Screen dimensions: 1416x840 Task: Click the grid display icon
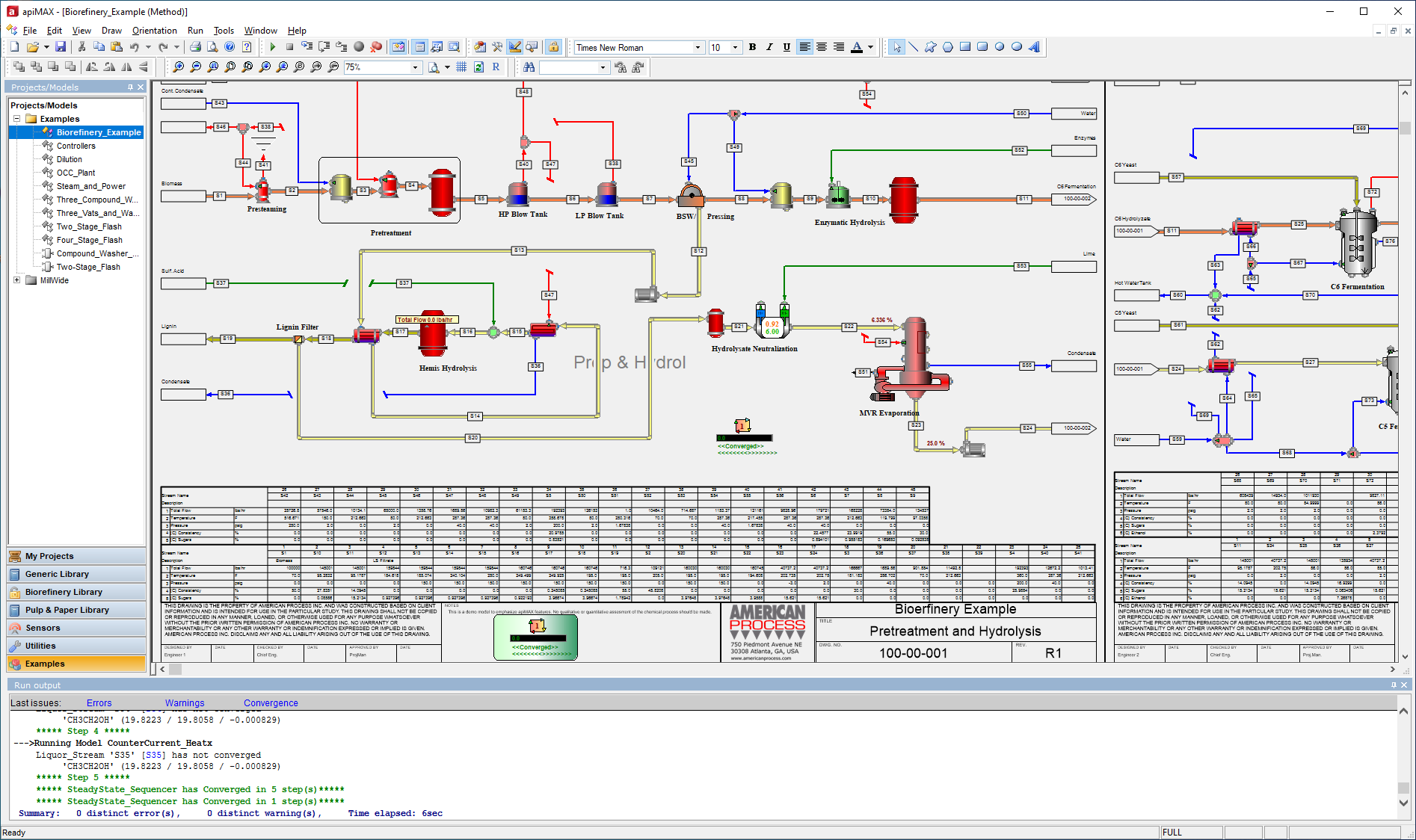pyautogui.click(x=461, y=67)
